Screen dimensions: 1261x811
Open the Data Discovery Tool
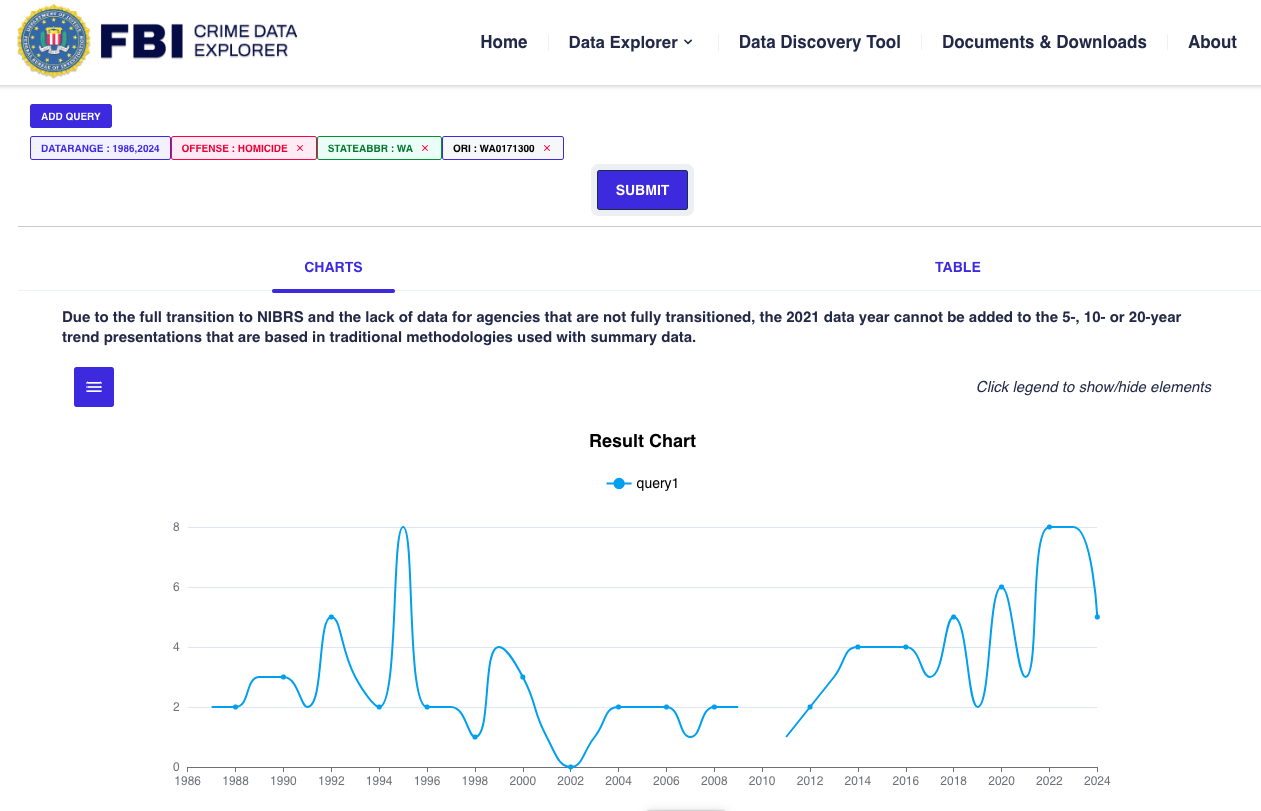pyautogui.click(x=819, y=42)
